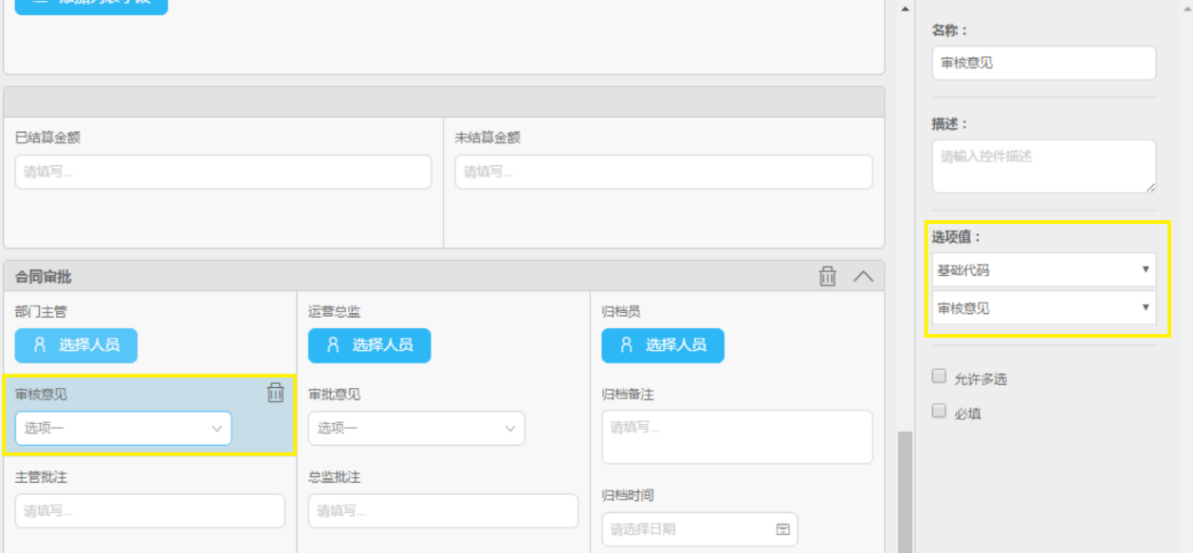The image size is (1193, 553).
Task: Collapse the 合同审批 section
Action: (x=863, y=277)
